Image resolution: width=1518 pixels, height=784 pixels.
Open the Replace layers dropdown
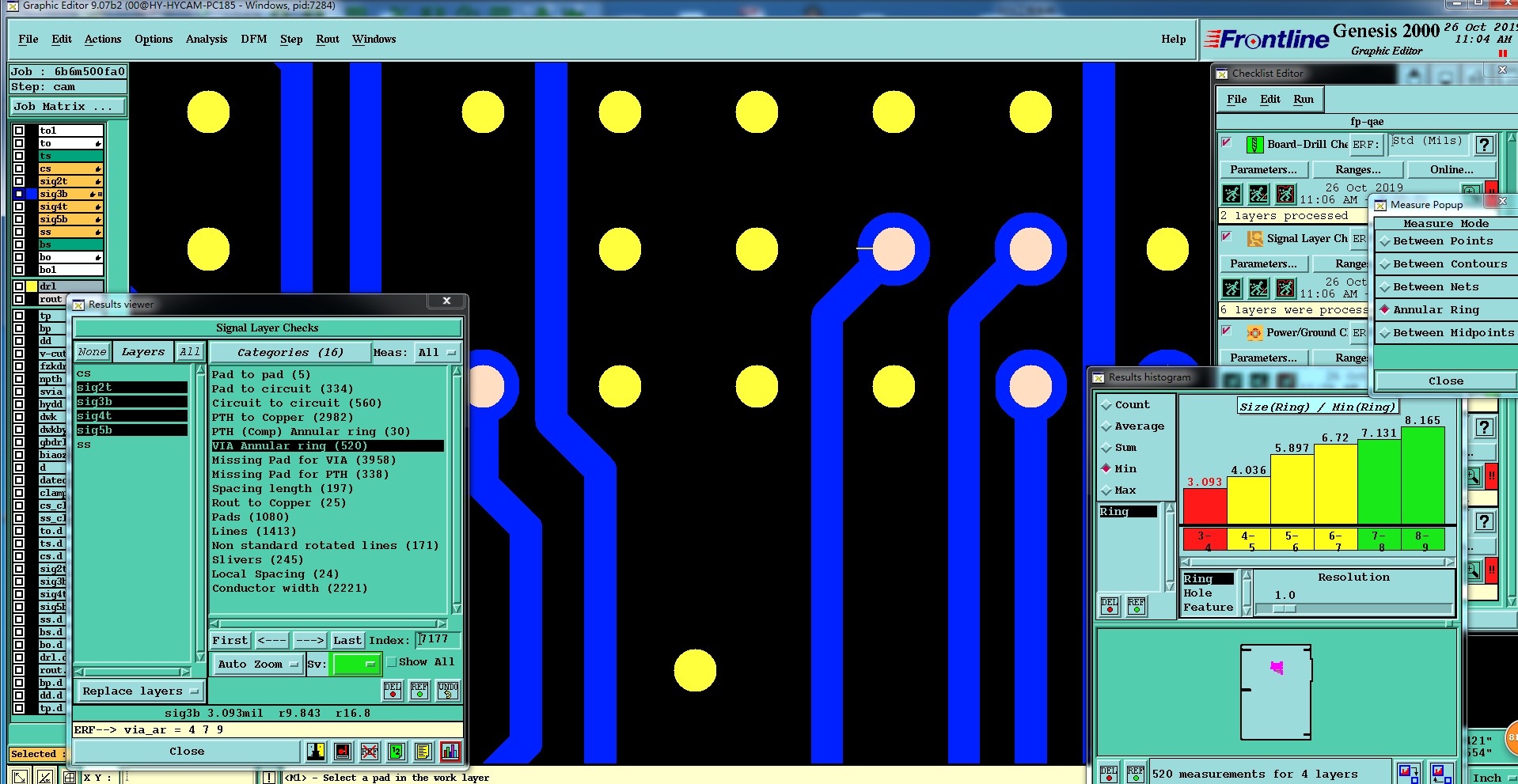(x=140, y=691)
